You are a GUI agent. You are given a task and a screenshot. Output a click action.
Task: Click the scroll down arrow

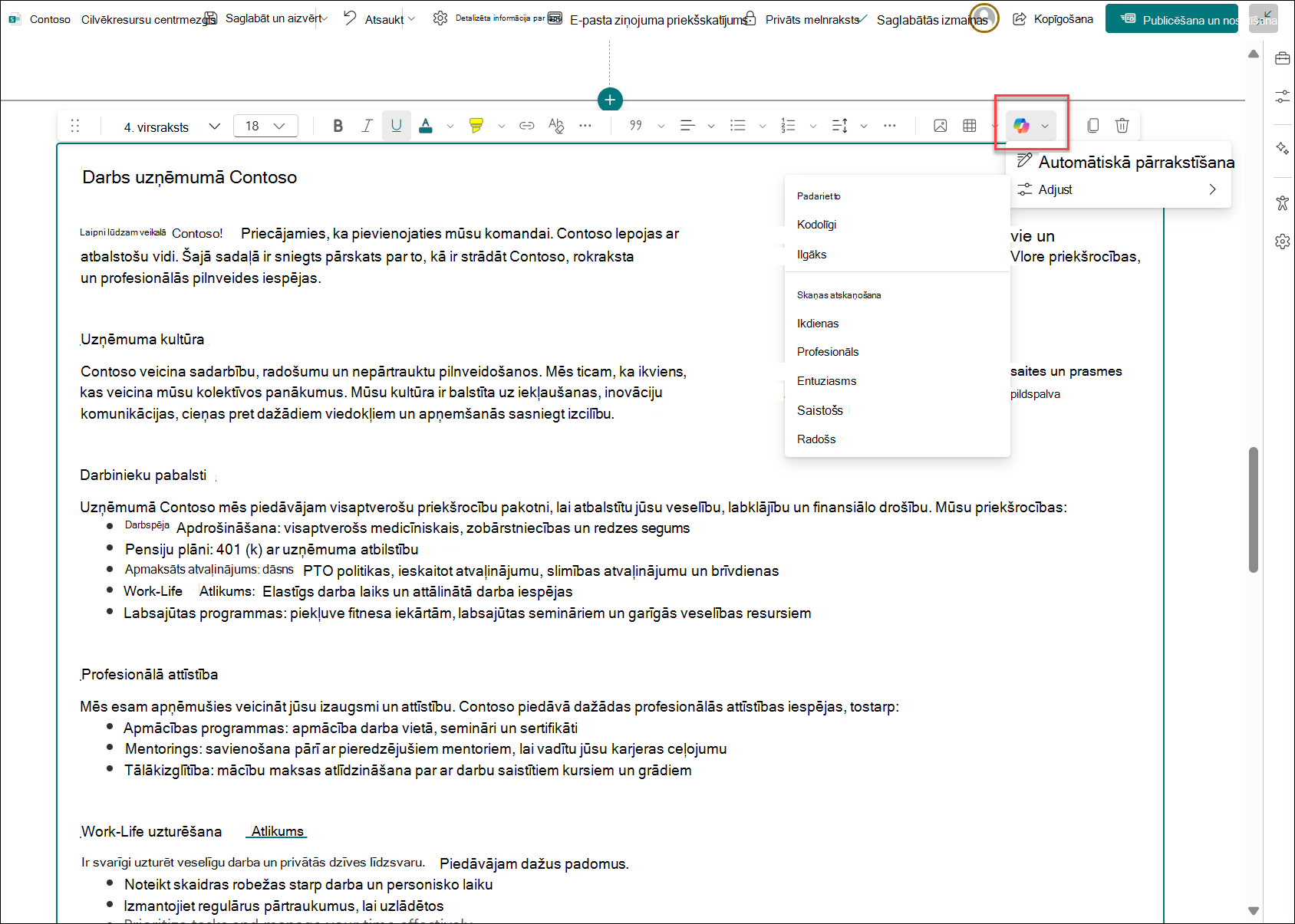click(1254, 911)
